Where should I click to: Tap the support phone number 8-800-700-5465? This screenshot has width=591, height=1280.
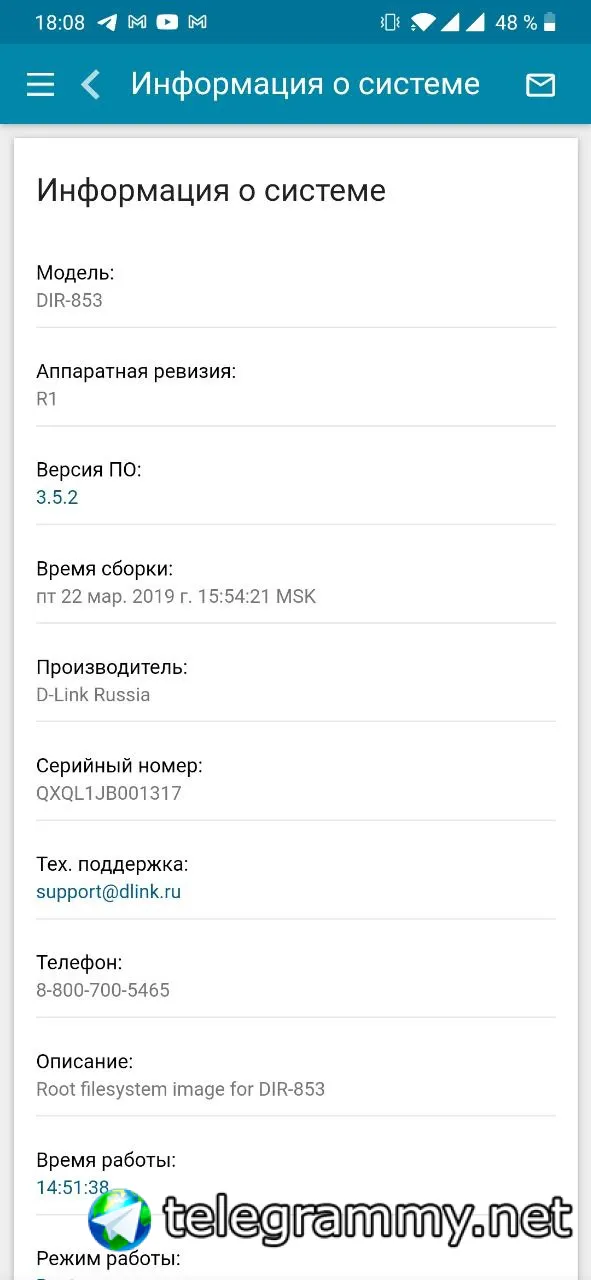[x=103, y=990]
